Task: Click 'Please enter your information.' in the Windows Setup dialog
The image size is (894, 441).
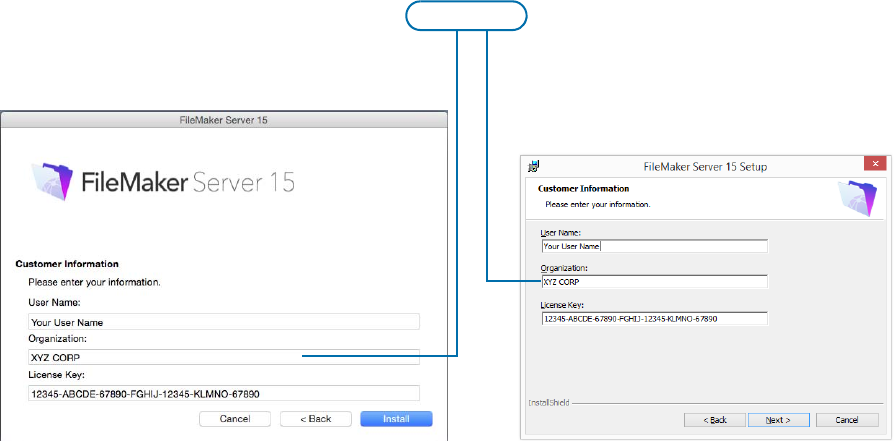Action: (x=598, y=204)
